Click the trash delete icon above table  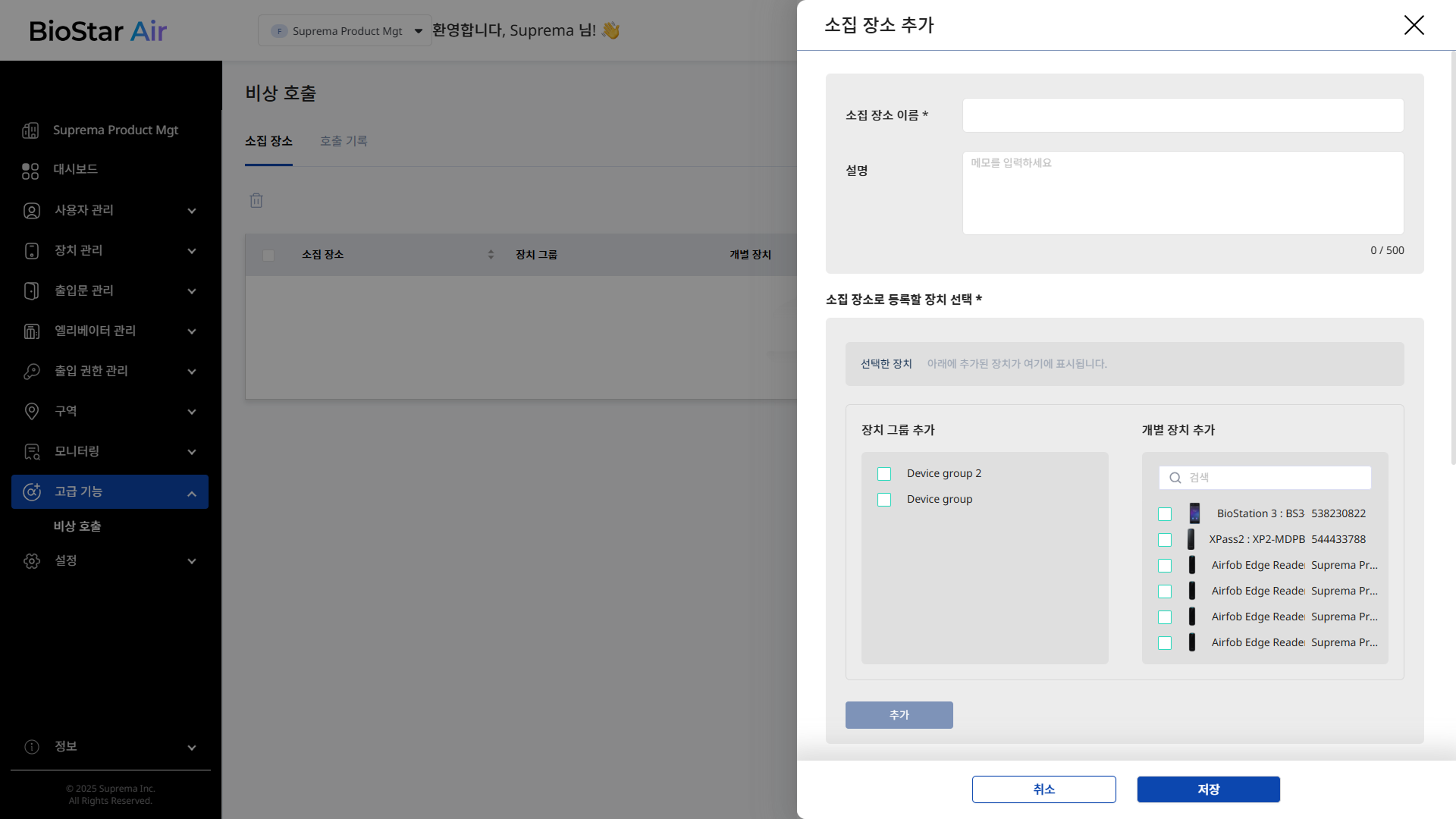click(x=256, y=201)
